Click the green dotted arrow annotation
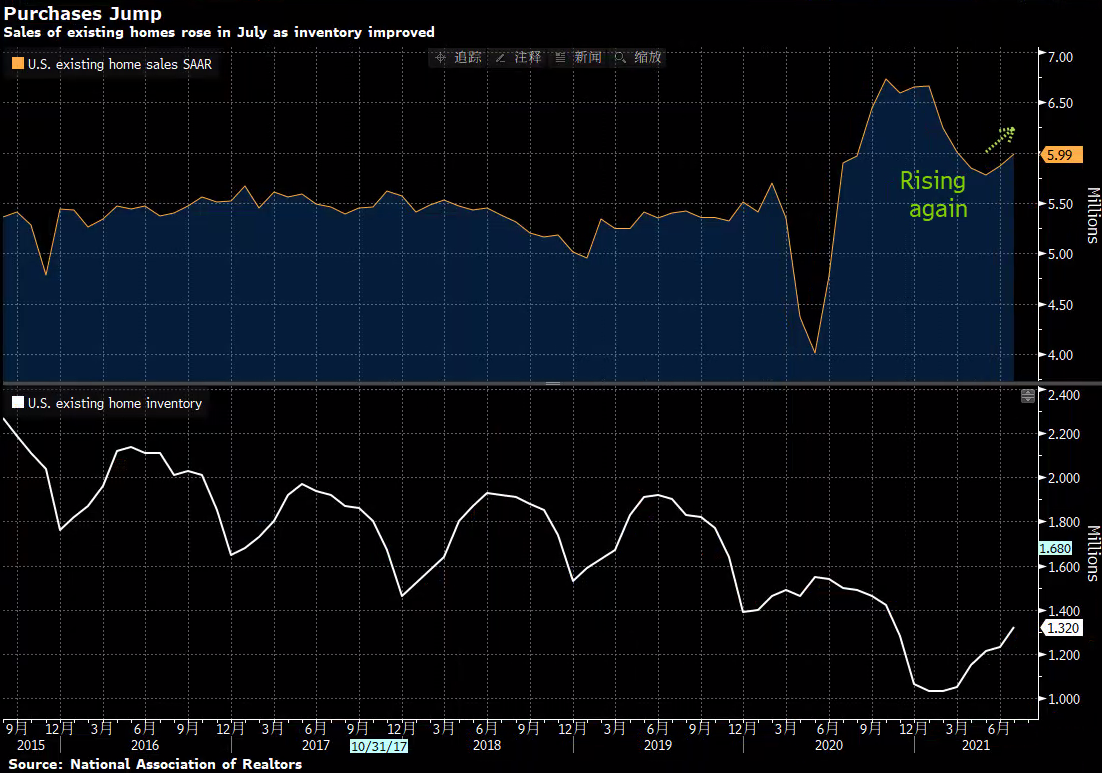This screenshot has height=773, width=1102. click(x=999, y=140)
